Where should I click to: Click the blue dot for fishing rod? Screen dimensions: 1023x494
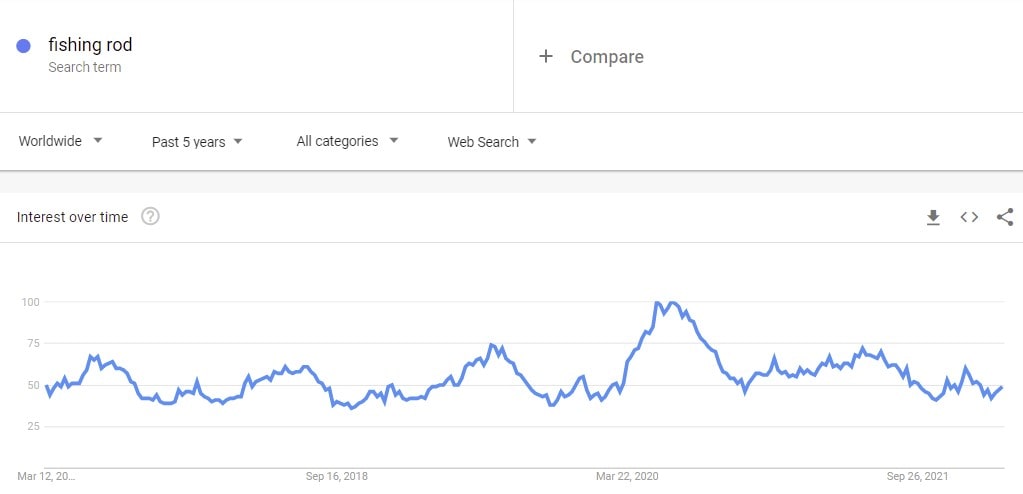click(x=23, y=46)
